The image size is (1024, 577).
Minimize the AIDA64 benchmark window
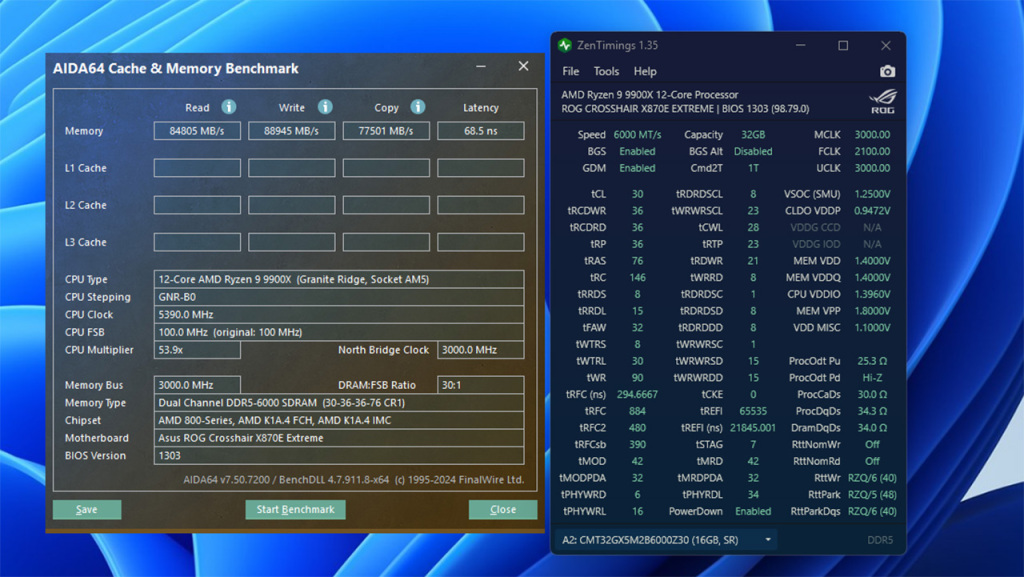pyautogui.click(x=481, y=67)
